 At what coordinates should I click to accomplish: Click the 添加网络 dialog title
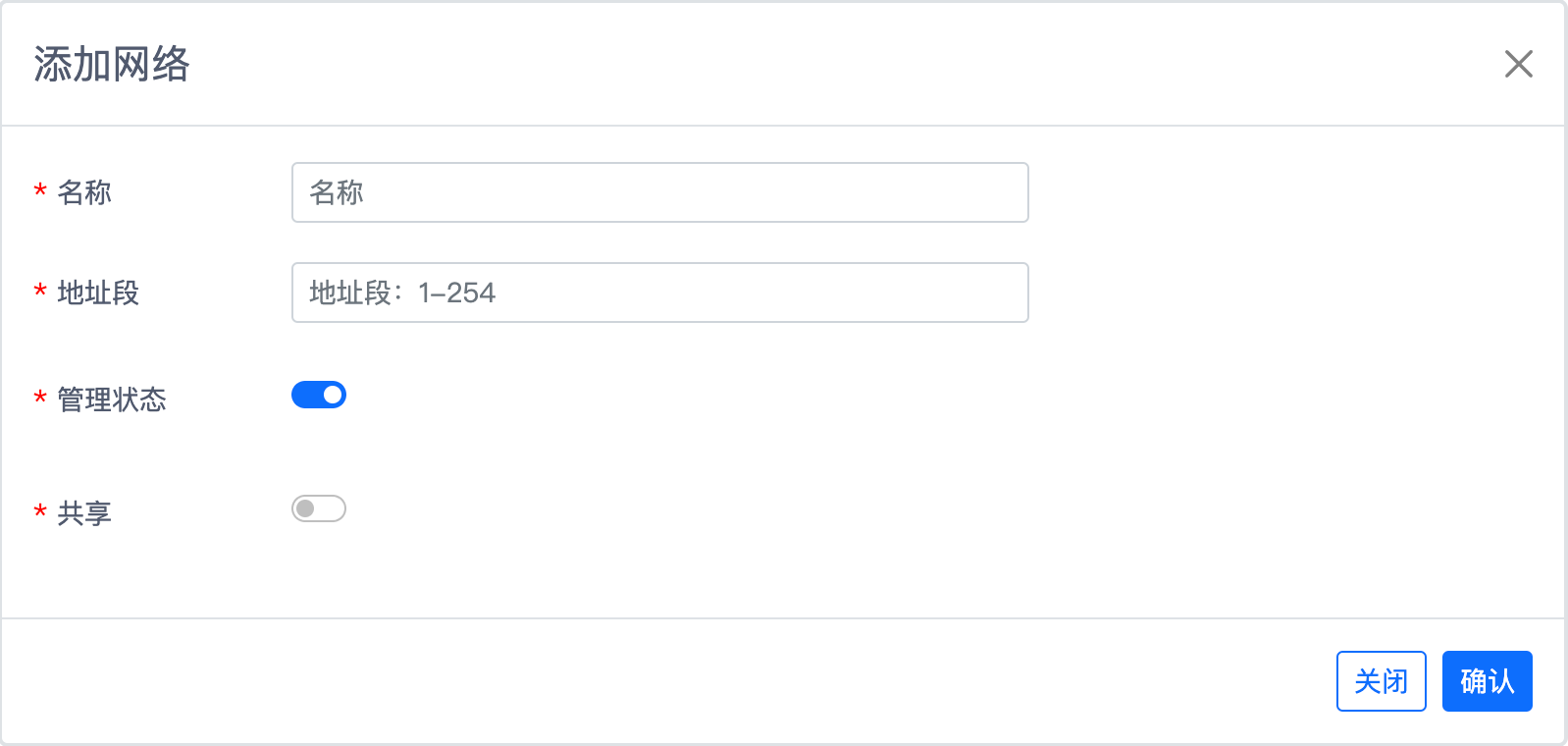click(x=112, y=64)
